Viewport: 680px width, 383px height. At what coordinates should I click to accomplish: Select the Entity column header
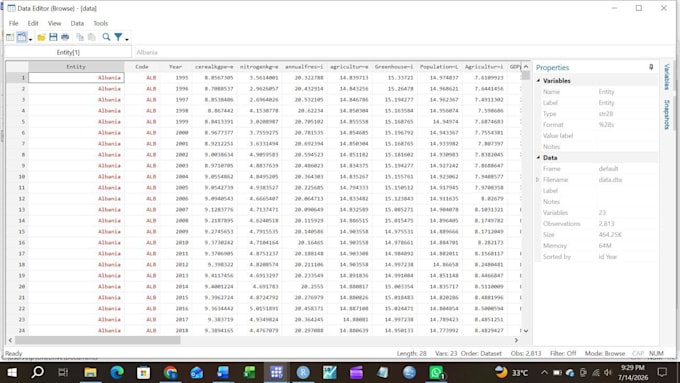(x=76, y=67)
